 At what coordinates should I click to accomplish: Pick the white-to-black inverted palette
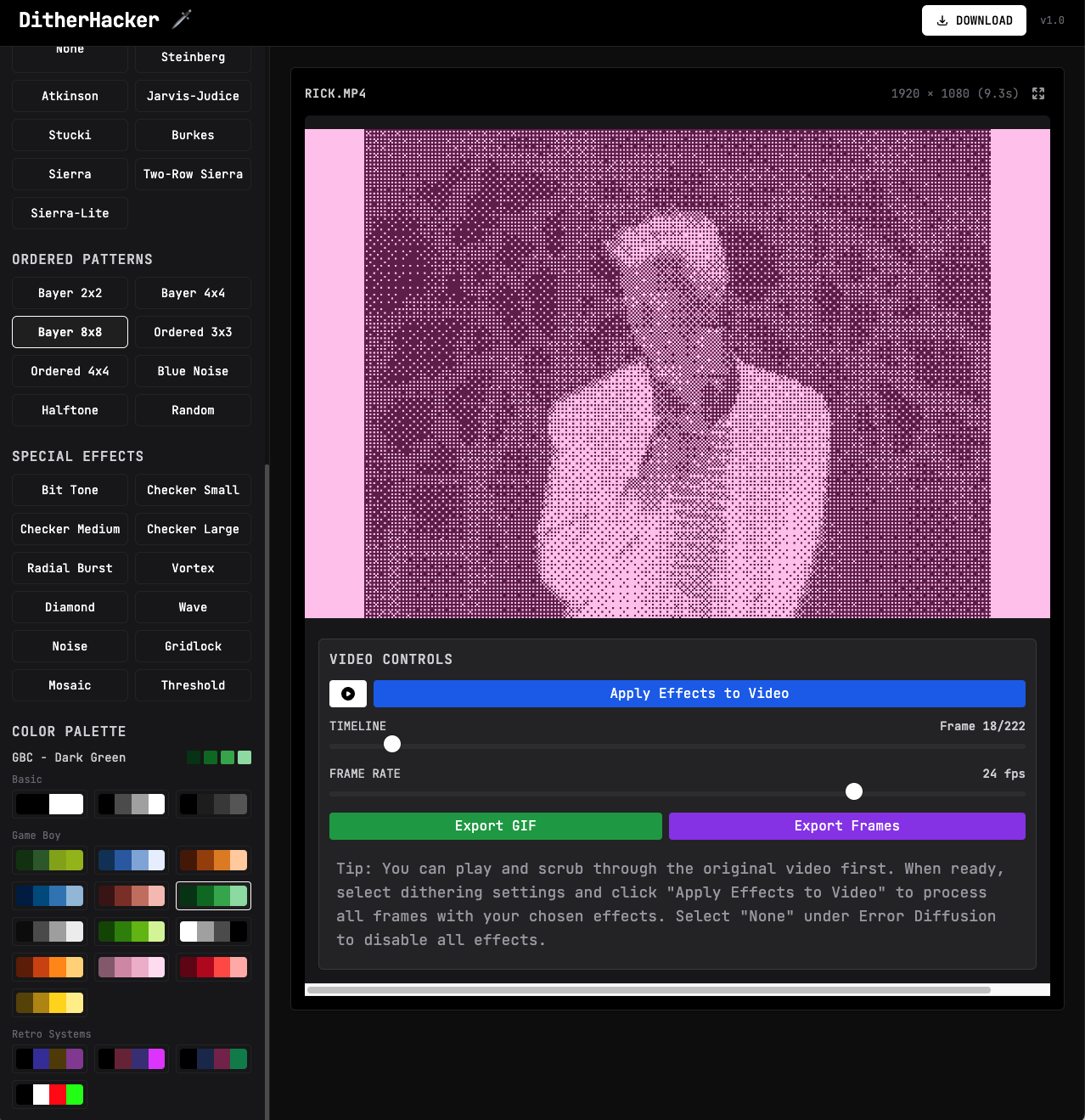click(214, 931)
